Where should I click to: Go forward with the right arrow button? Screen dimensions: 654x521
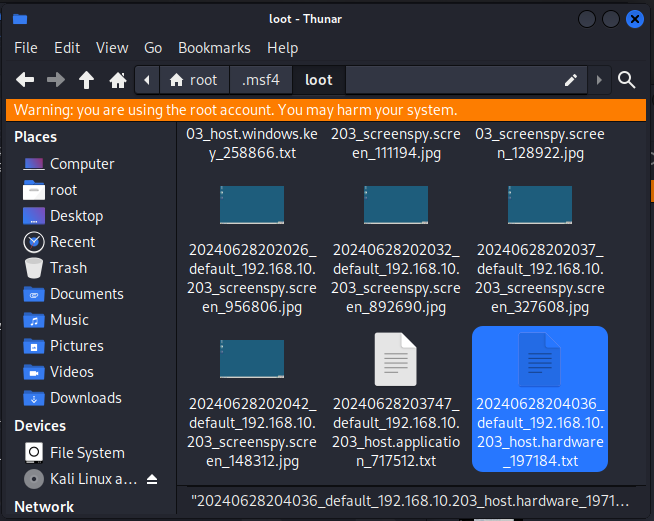point(55,79)
